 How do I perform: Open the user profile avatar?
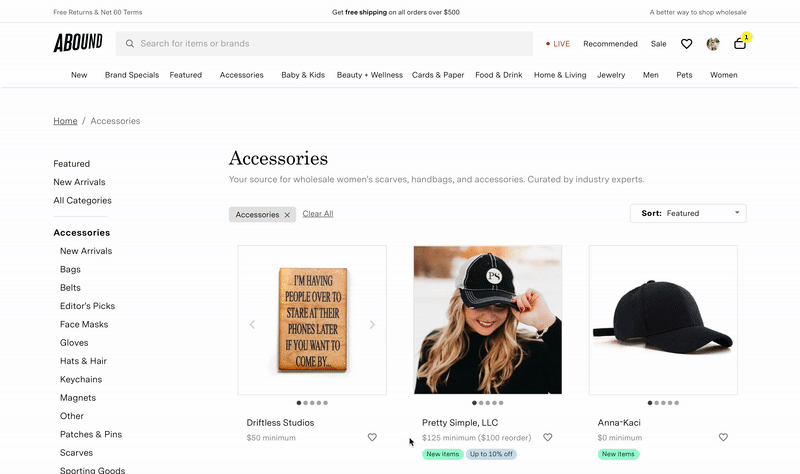tap(713, 44)
